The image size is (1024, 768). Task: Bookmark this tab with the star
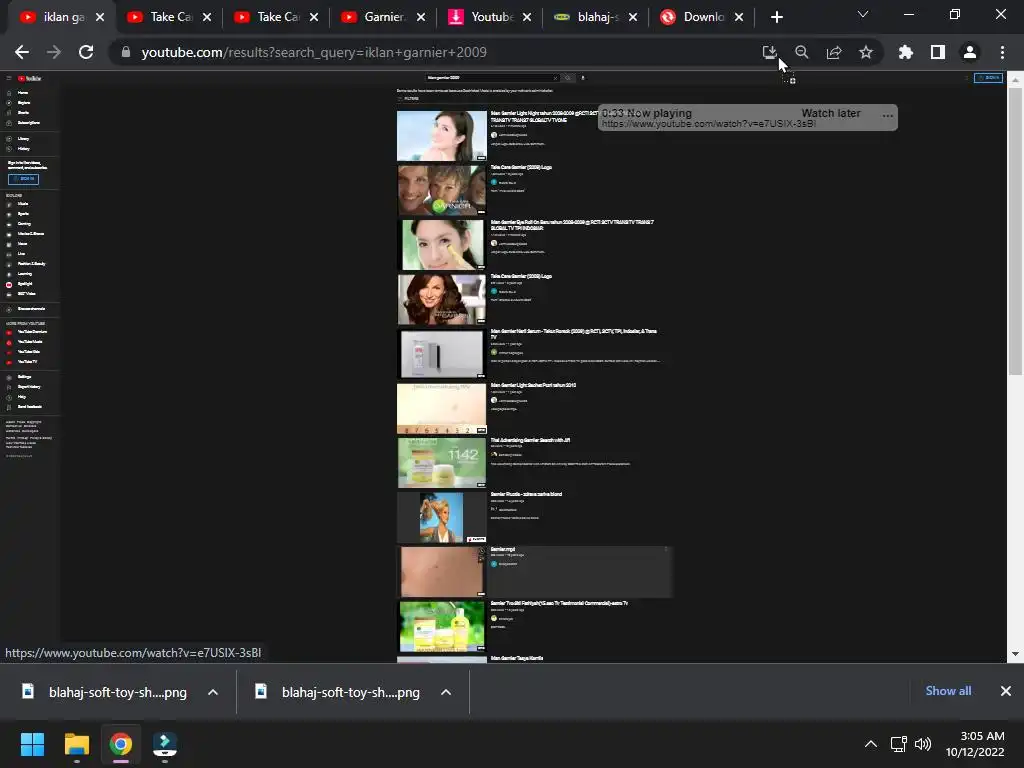[x=866, y=52]
